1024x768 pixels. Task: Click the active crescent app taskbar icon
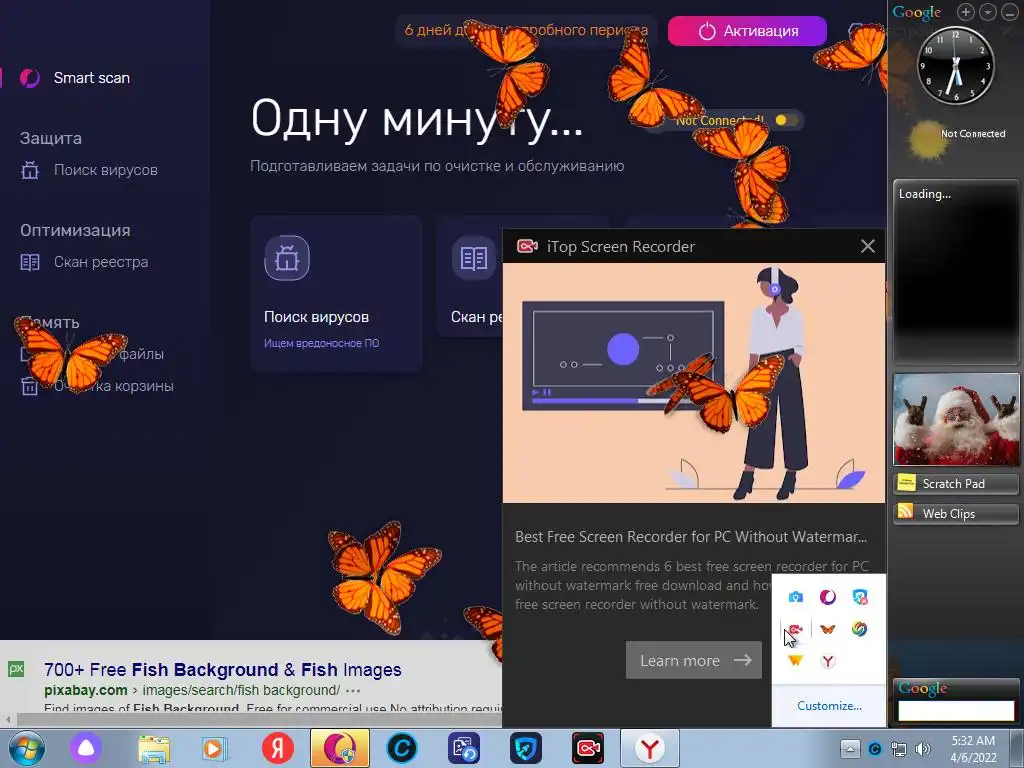pyautogui.click(x=340, y=748)
